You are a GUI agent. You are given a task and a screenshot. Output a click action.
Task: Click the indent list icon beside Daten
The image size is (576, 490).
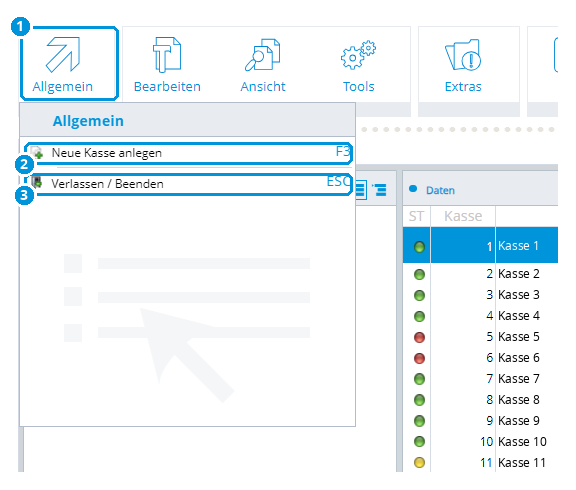(380, 190)
